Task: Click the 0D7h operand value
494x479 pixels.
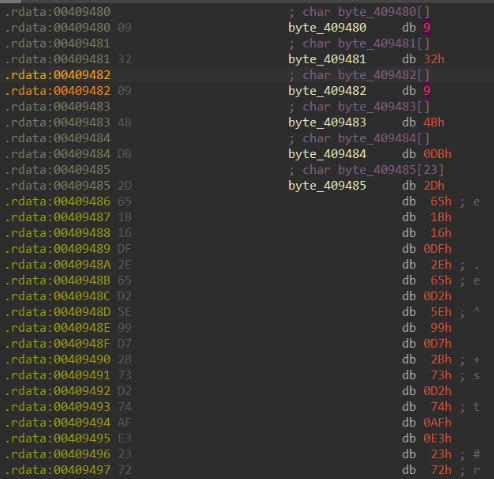Action: point(437,344)
